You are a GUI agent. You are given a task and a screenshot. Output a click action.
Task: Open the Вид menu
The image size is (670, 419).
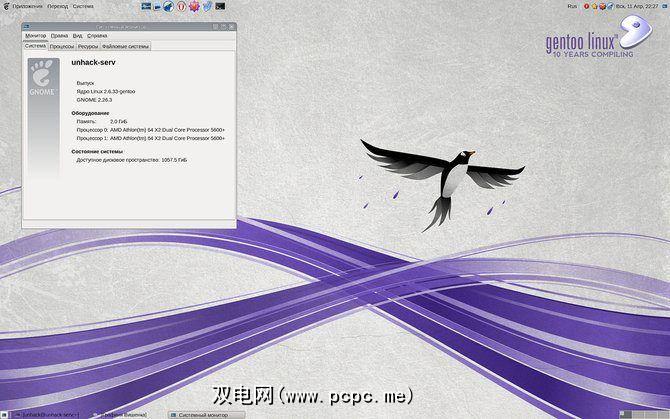coord(78,35)
